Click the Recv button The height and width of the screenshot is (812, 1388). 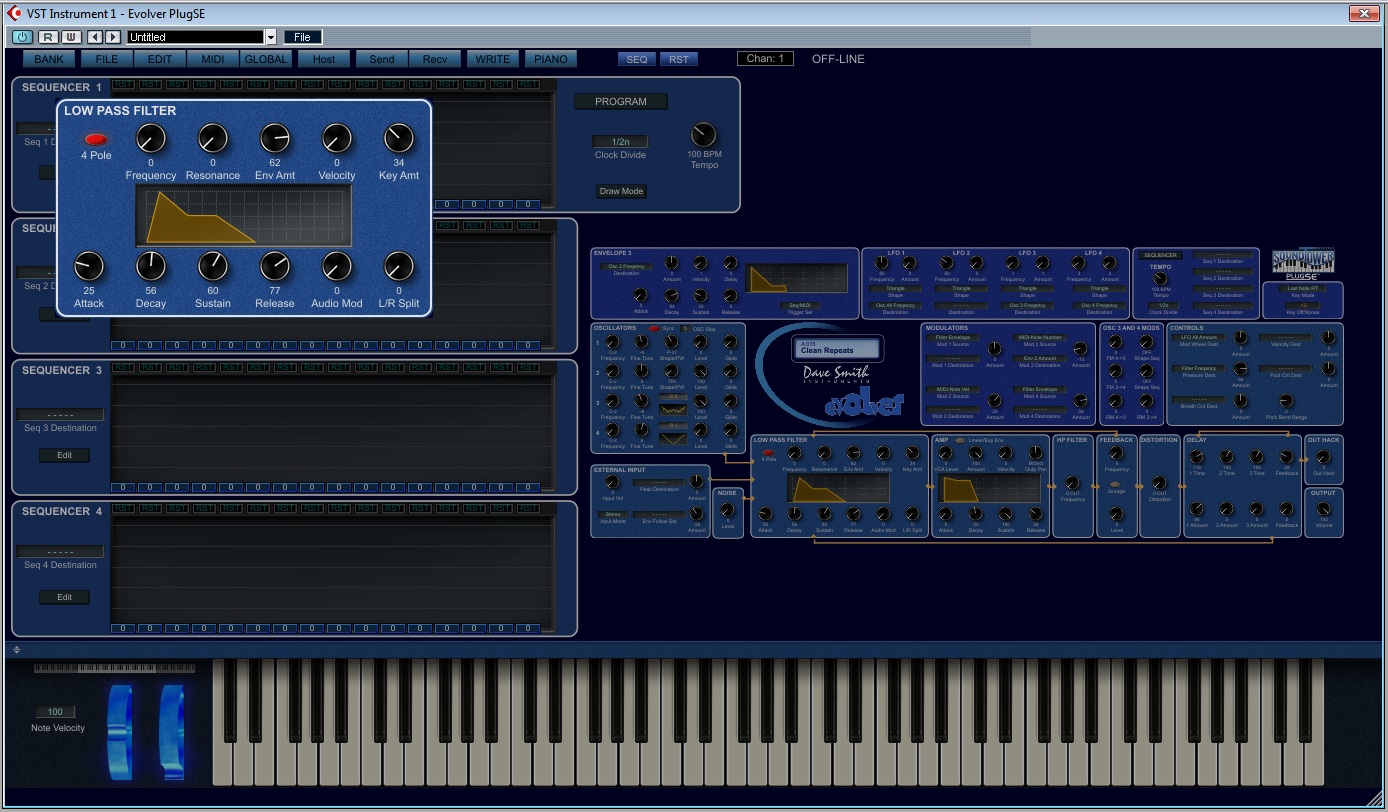coord(435,59)
